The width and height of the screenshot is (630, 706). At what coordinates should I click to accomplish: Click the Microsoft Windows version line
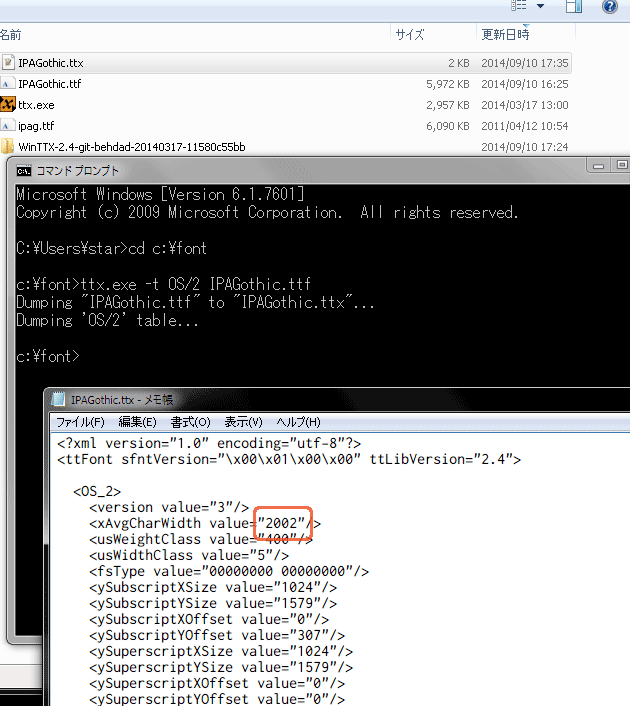click(160, 195)
